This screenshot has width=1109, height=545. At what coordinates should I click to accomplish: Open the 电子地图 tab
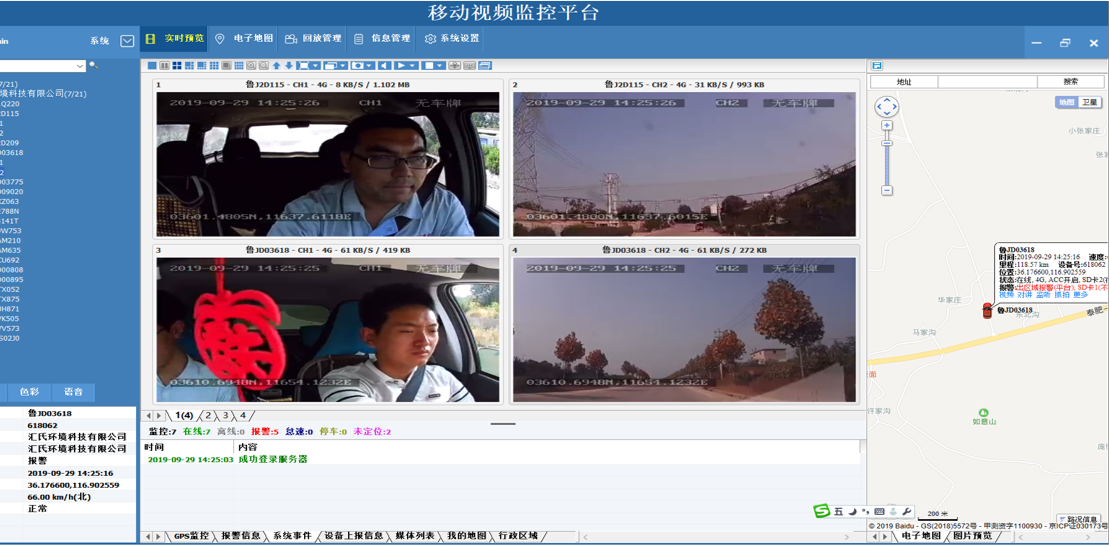pyautogui.click(x=243, y=39)
